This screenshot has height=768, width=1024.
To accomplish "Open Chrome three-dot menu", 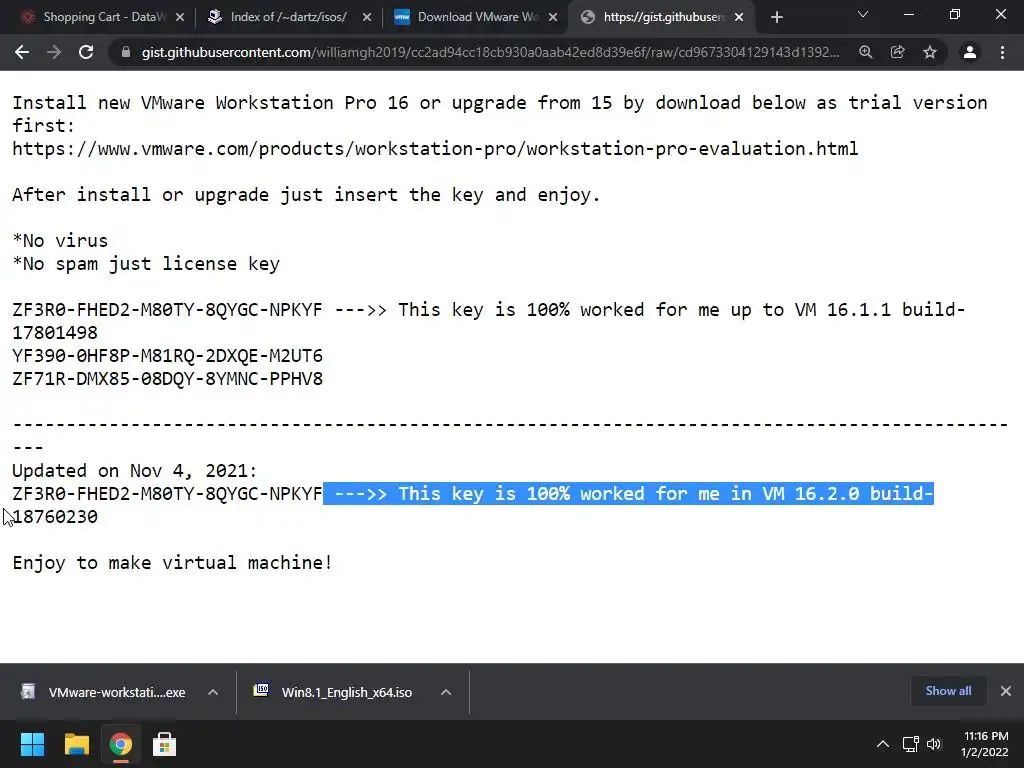I will pos(1002,52).
